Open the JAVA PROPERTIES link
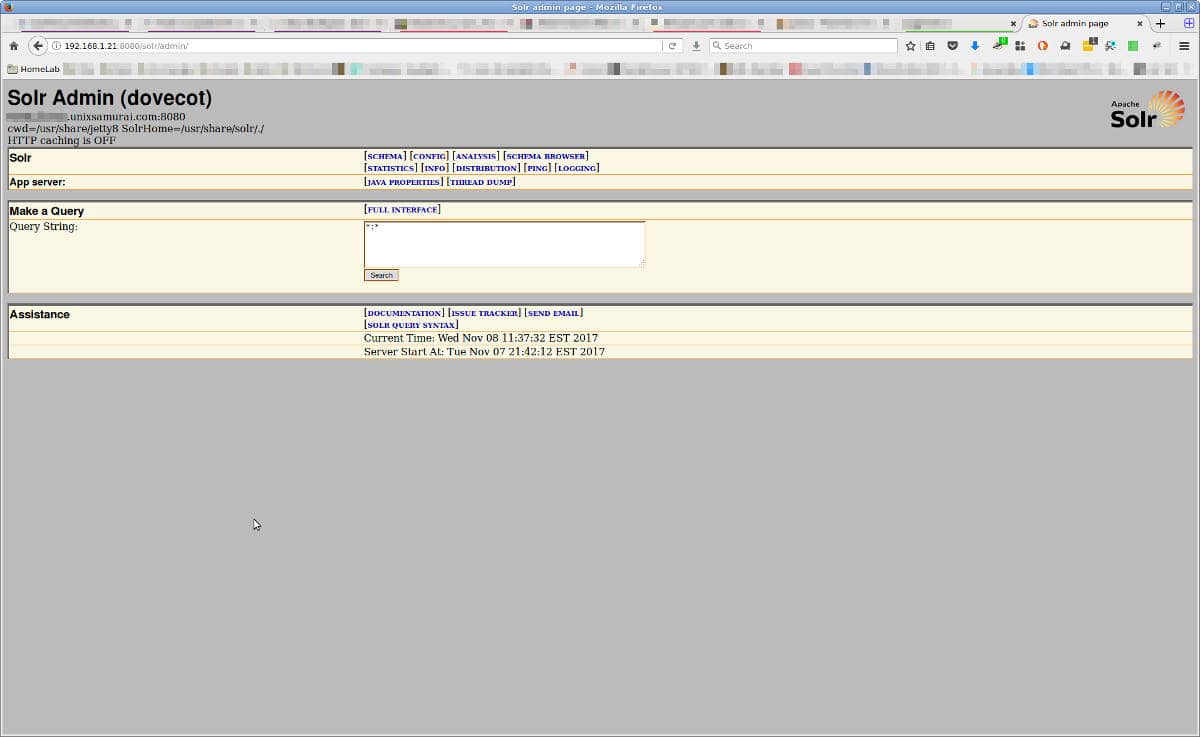Viewport: 1200px width, 737px height. [x=404, y=182]
